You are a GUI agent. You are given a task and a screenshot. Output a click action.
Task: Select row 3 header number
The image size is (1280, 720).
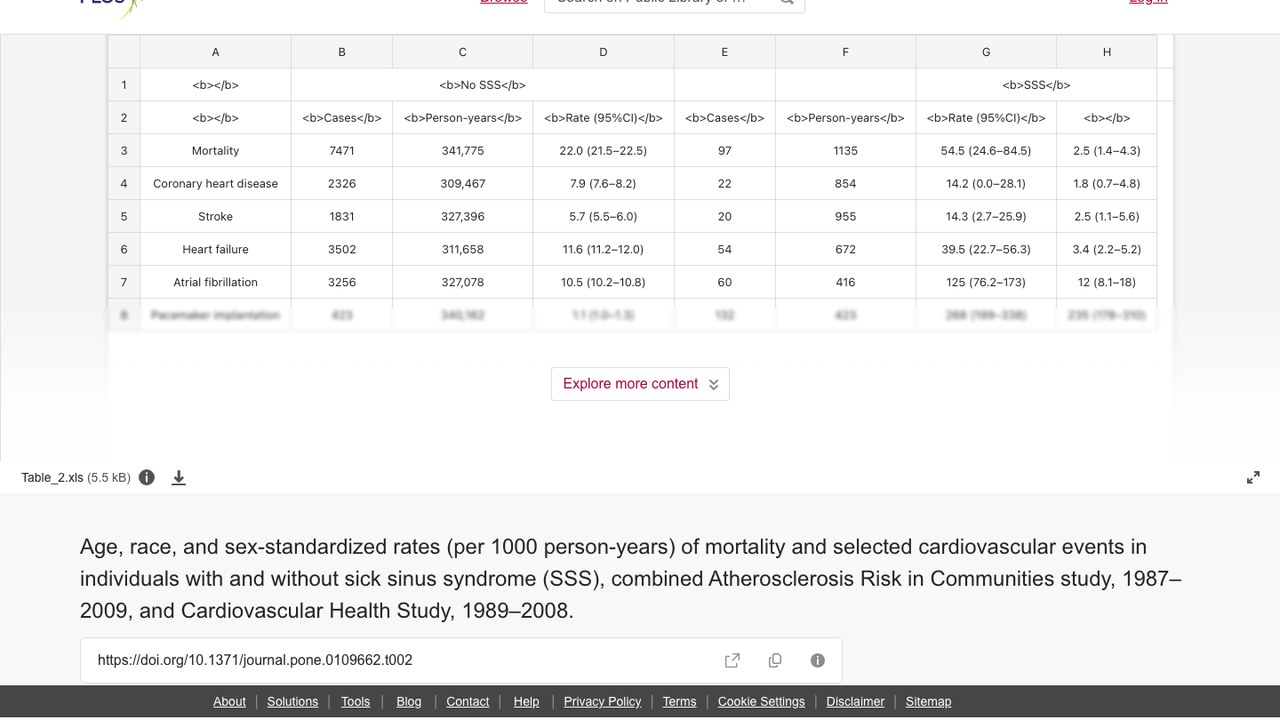coord(124,151)
